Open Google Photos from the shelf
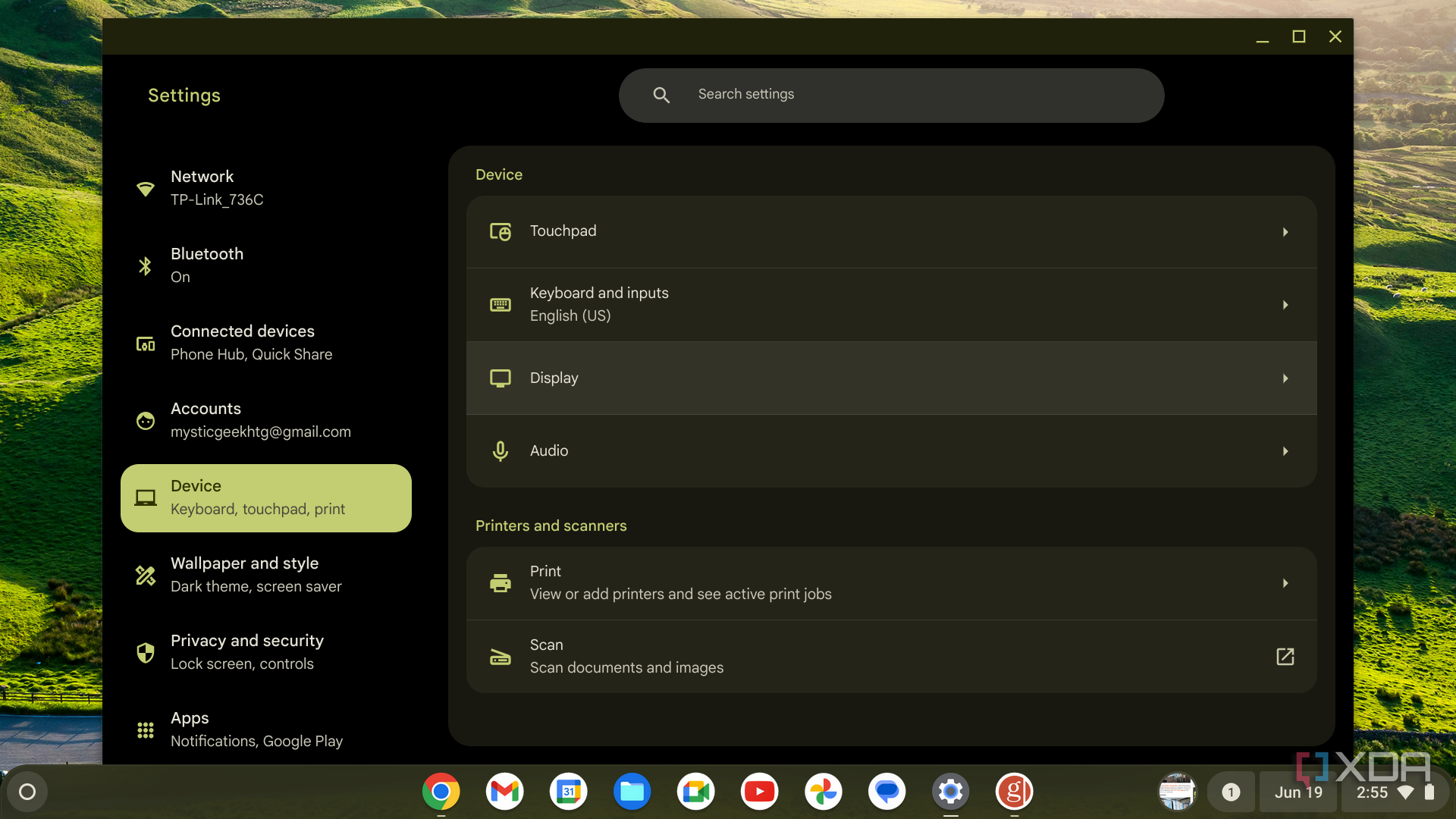Screen dimensions: 1456x819 [823, 792]
